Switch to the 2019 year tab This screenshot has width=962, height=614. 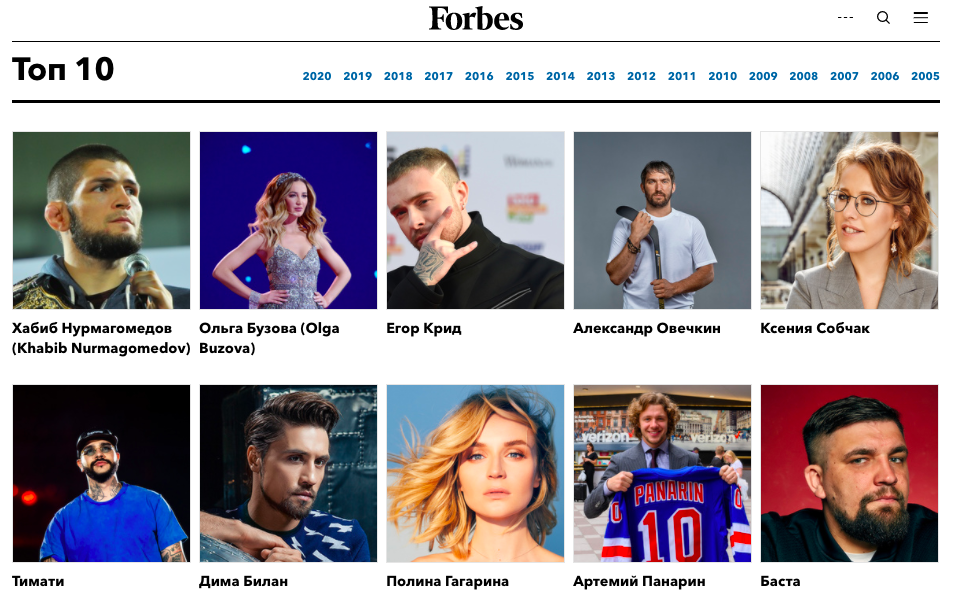(358, 76)
